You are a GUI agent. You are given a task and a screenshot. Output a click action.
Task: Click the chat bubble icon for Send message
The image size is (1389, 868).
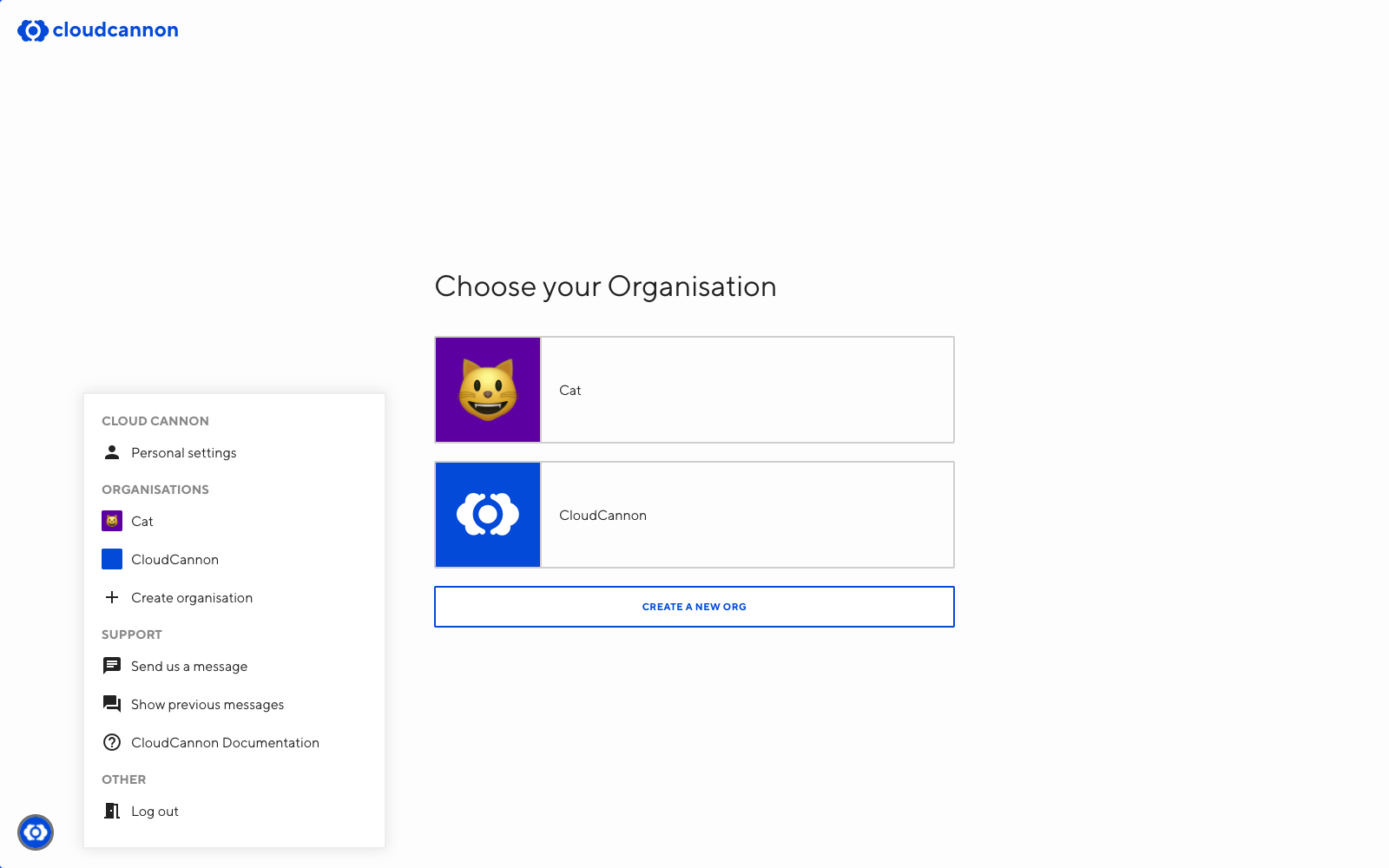click(x=112, y=666)
